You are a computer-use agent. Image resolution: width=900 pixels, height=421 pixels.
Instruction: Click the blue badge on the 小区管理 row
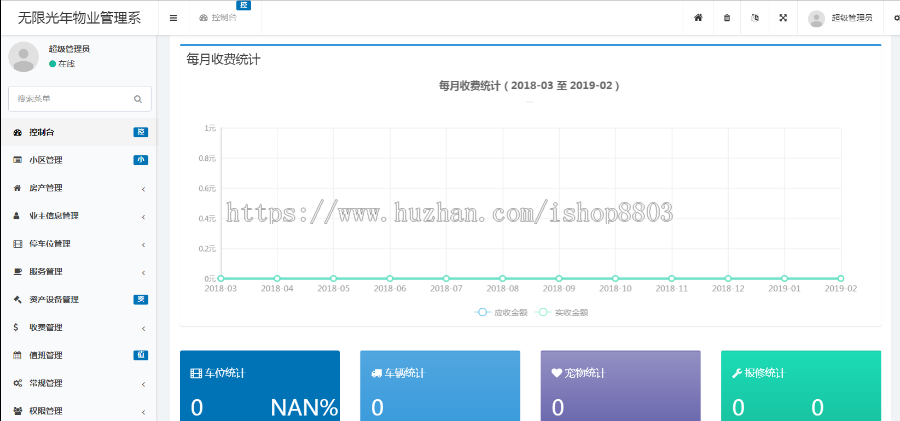pyautogui.click(x=141, y=160)
